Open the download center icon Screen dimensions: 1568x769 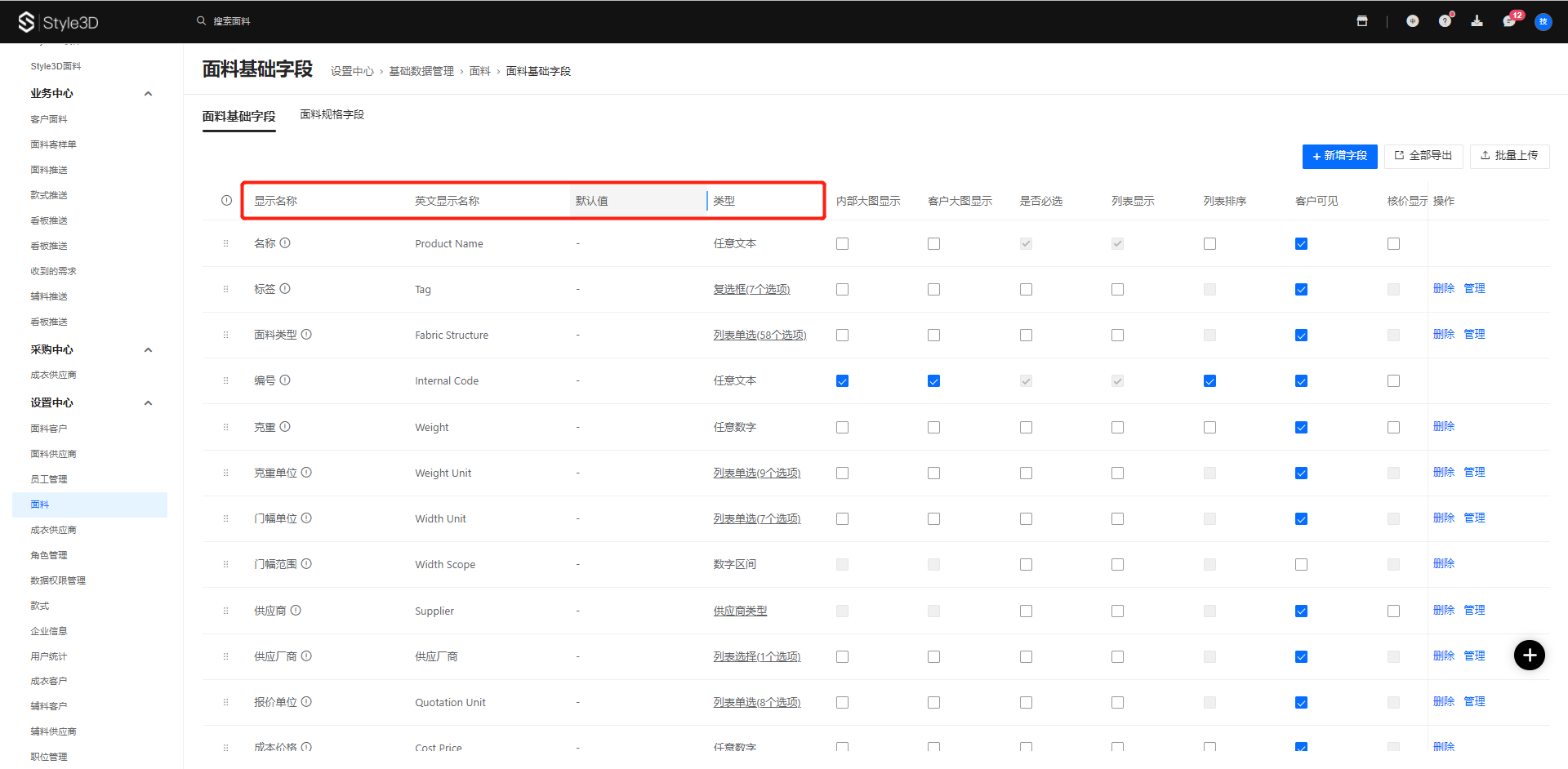(1477, 21)
